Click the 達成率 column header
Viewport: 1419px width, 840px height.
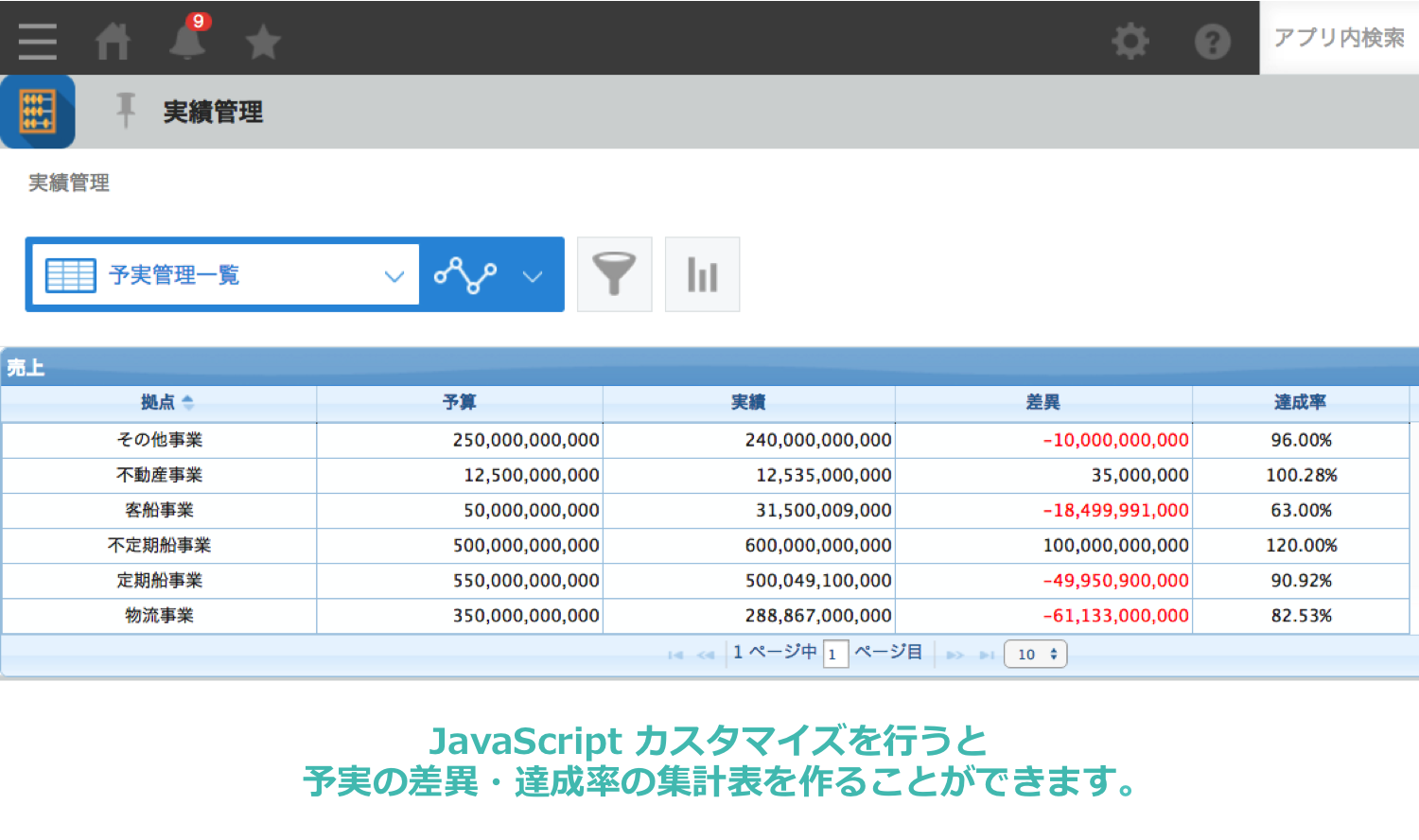point(1301,403)
